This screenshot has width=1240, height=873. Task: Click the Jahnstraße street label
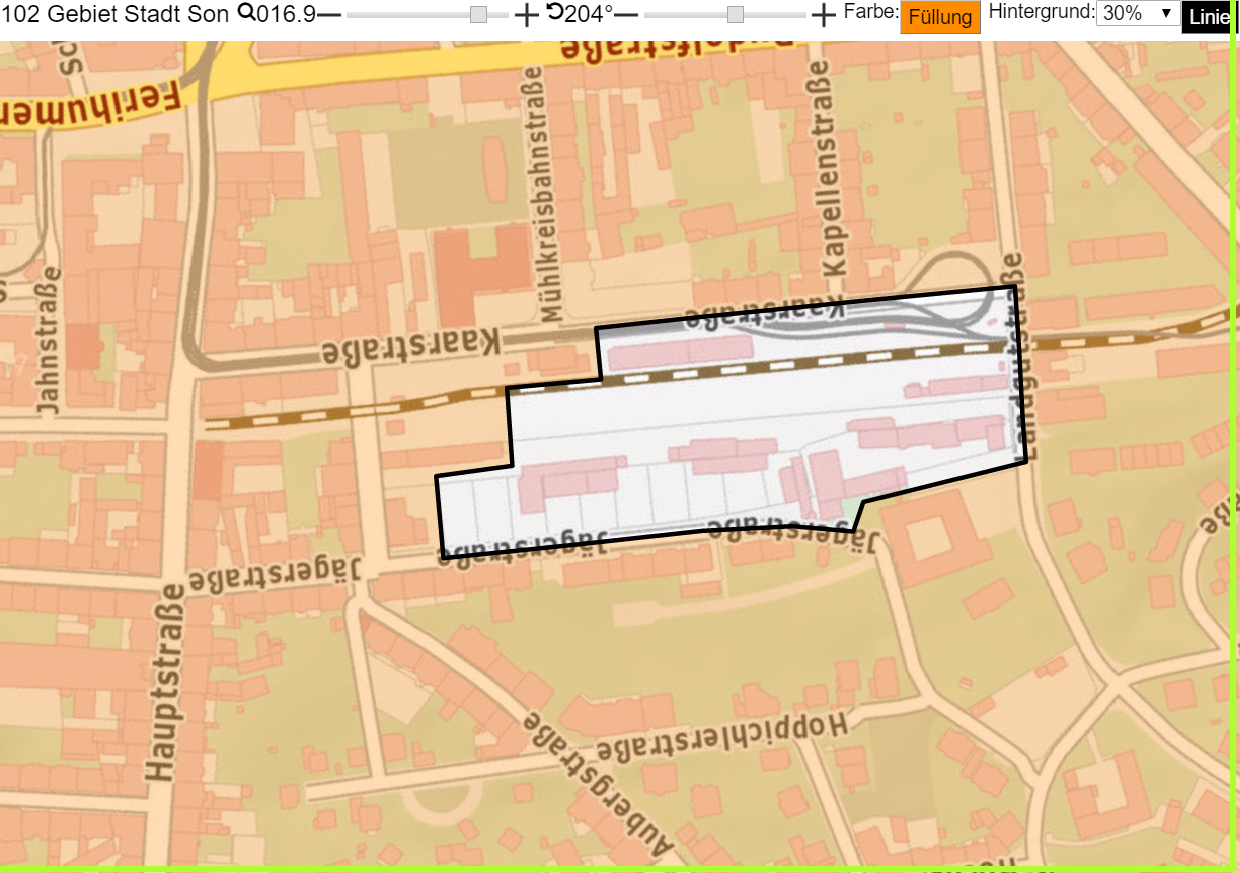click(x=48, y=340)
